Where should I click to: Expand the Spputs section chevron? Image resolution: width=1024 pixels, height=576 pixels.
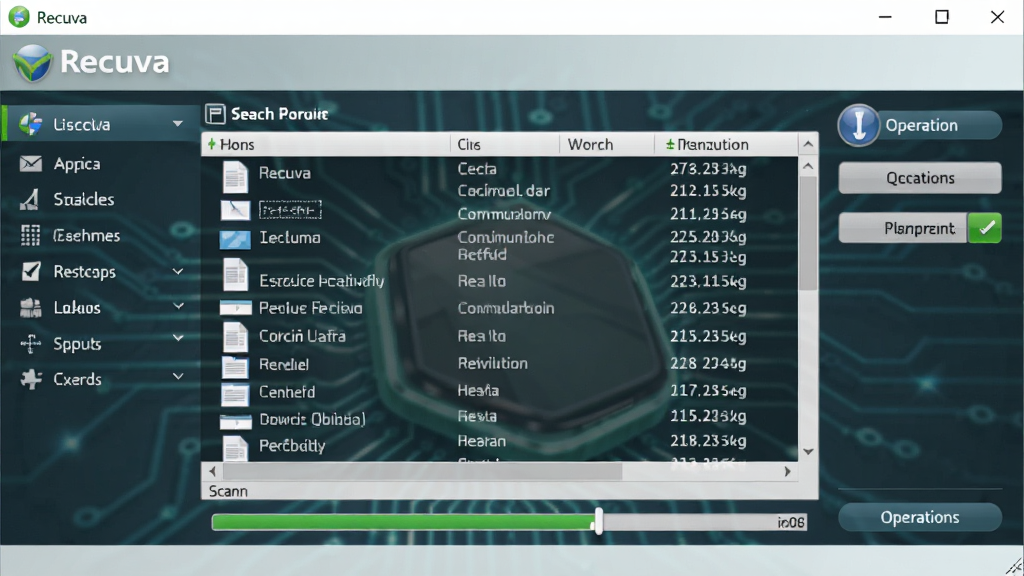178,338
